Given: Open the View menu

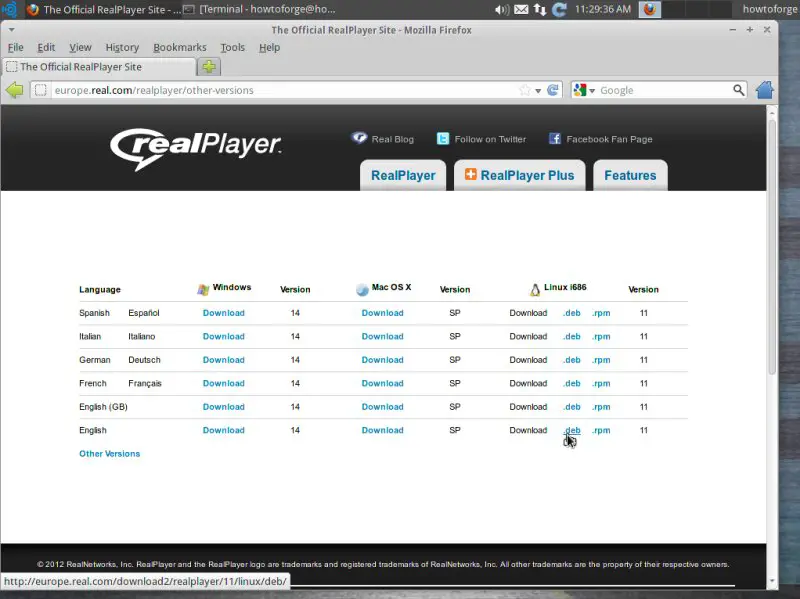Looking at the screenshot, I should pyautogui.click(x=80, y=47).
